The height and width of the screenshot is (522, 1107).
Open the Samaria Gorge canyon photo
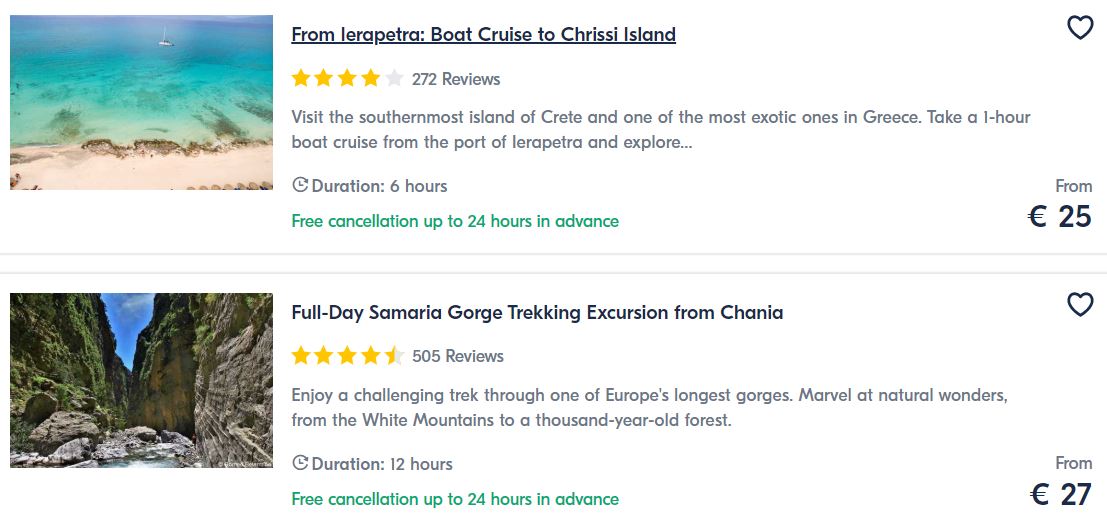point(141,380)
